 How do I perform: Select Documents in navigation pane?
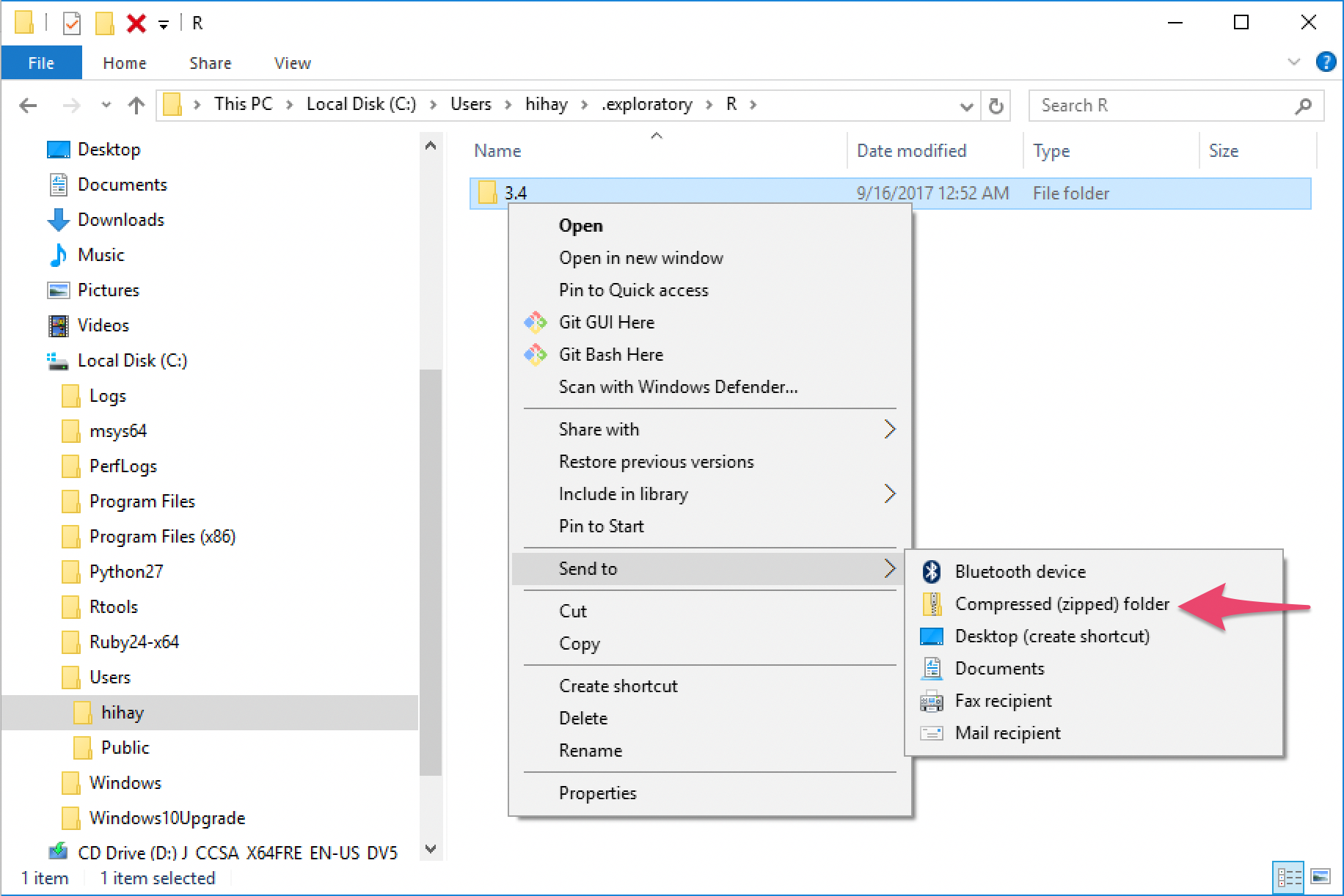pyautogui.click(x=122, y=185)
